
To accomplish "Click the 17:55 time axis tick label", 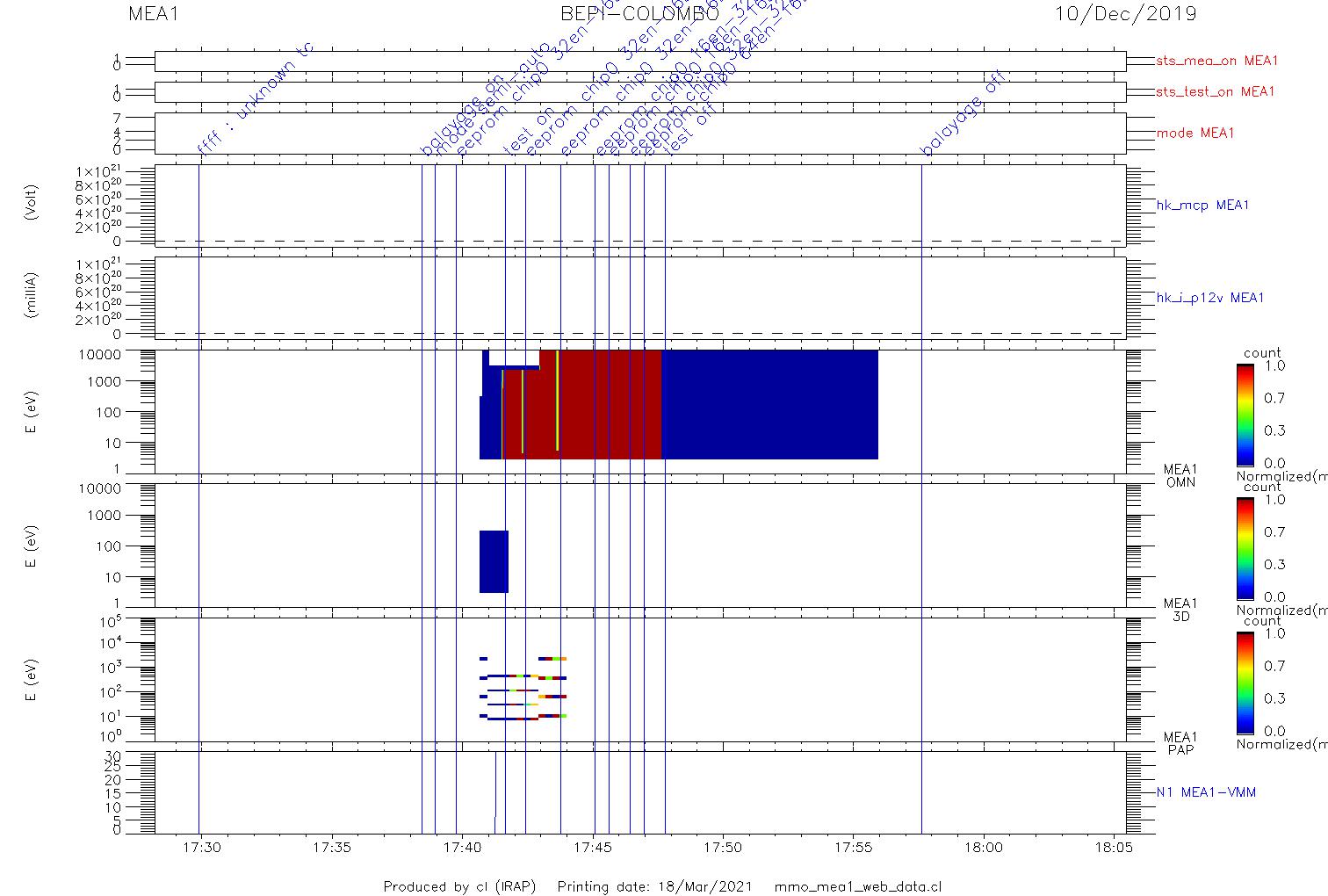I will pos(853,849).
